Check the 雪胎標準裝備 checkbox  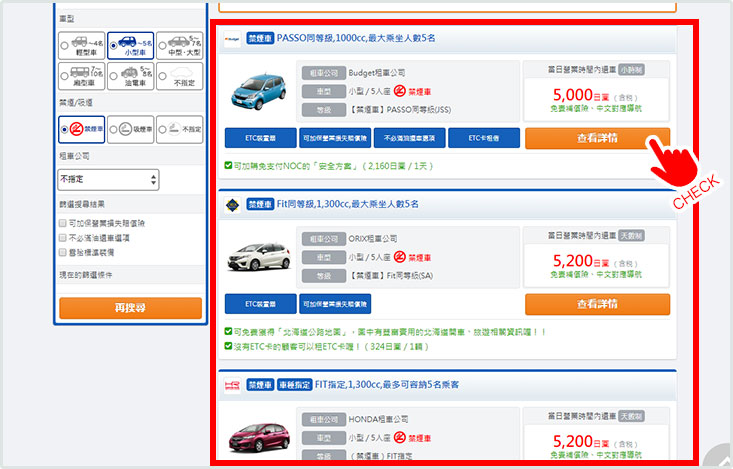pyautogui.click(x=63, y=253)
